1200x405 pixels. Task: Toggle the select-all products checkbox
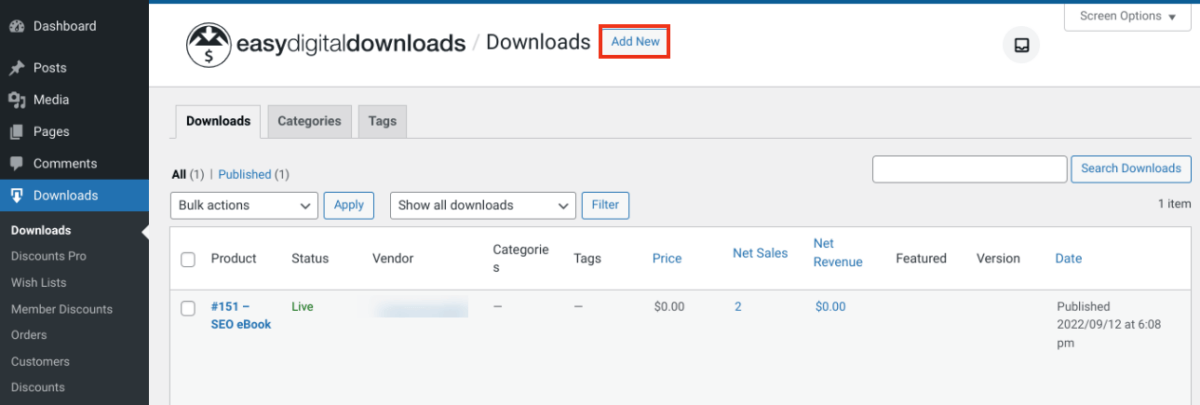188,259
